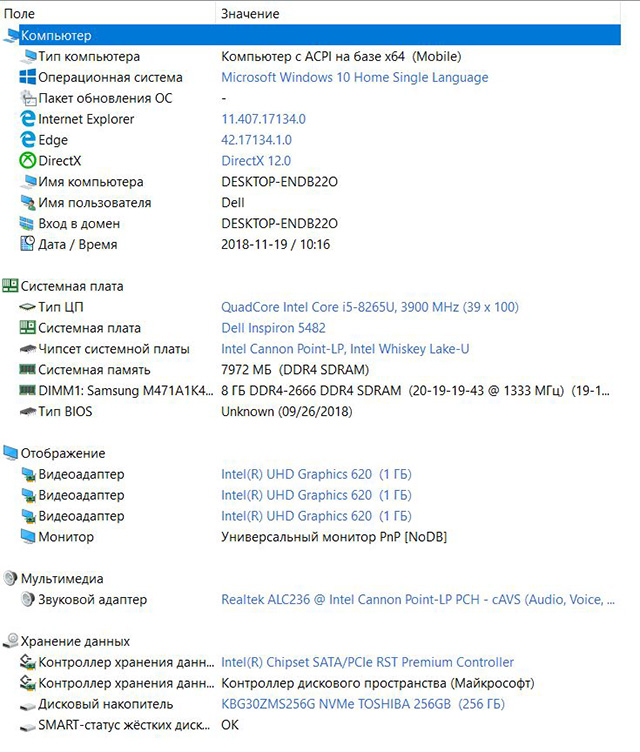Click the Тип компьютера row icon

coord(28,56)
